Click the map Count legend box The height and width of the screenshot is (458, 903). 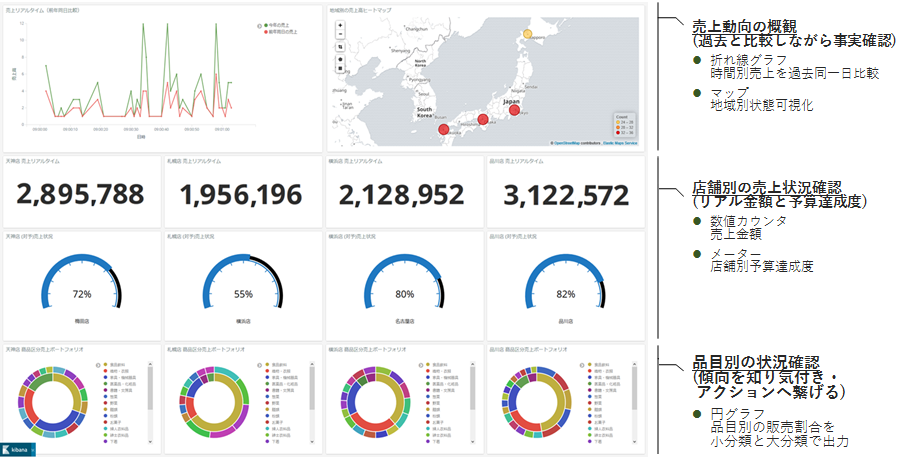(x=624, y=124)
